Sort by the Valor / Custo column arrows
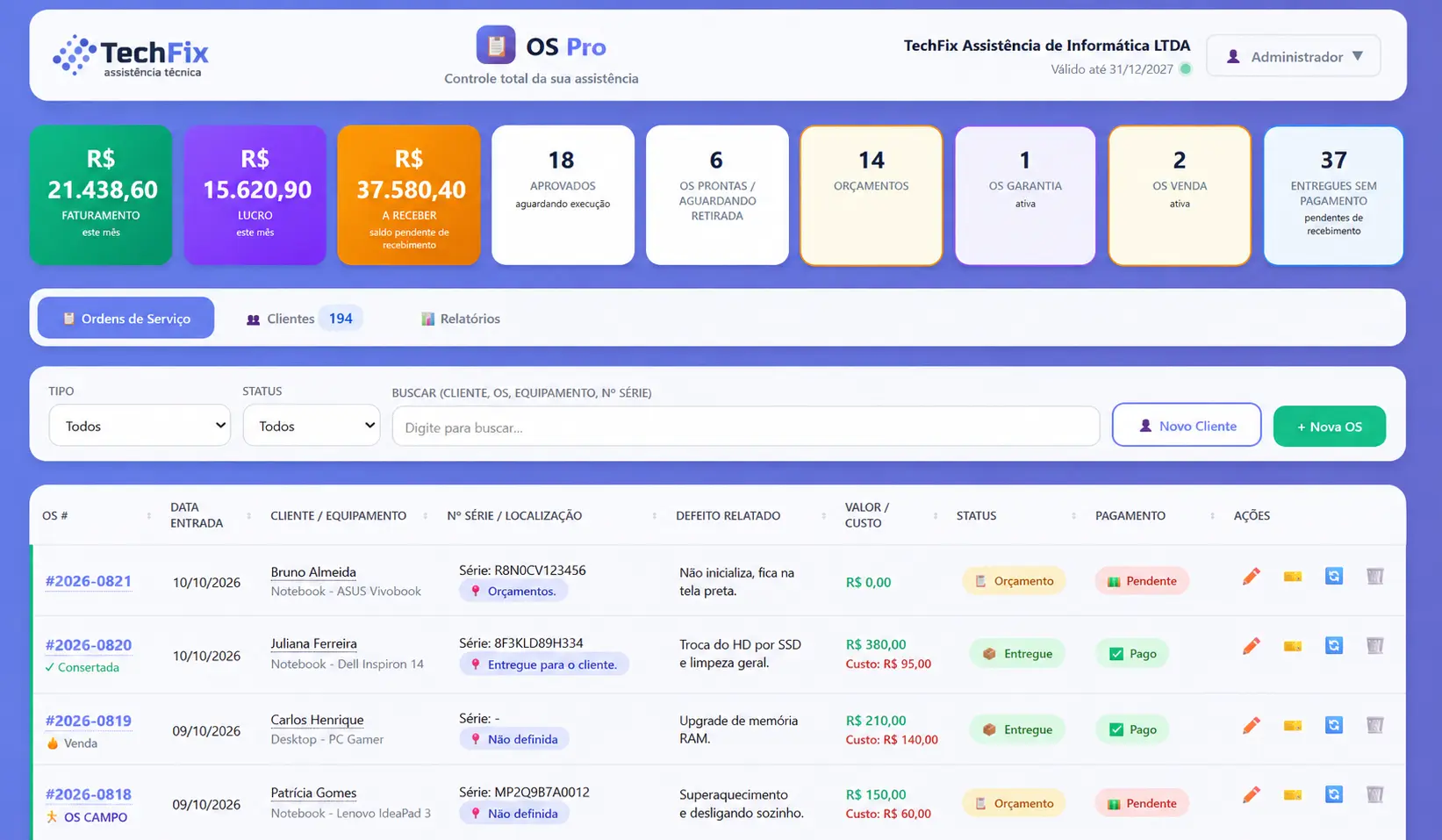The height and width of the screenshot is (840, 1442). (935, 516)
